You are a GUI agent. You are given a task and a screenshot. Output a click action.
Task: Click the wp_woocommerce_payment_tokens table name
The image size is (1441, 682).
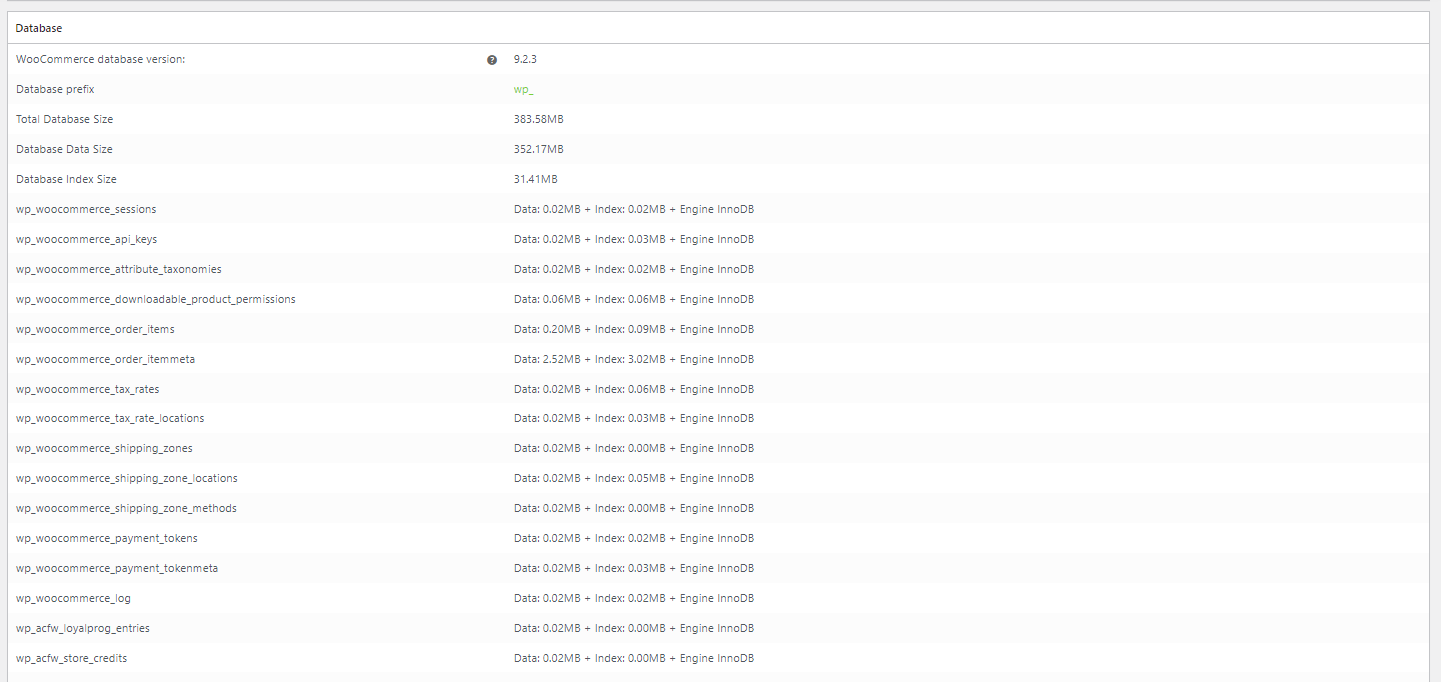click(106, 539)
